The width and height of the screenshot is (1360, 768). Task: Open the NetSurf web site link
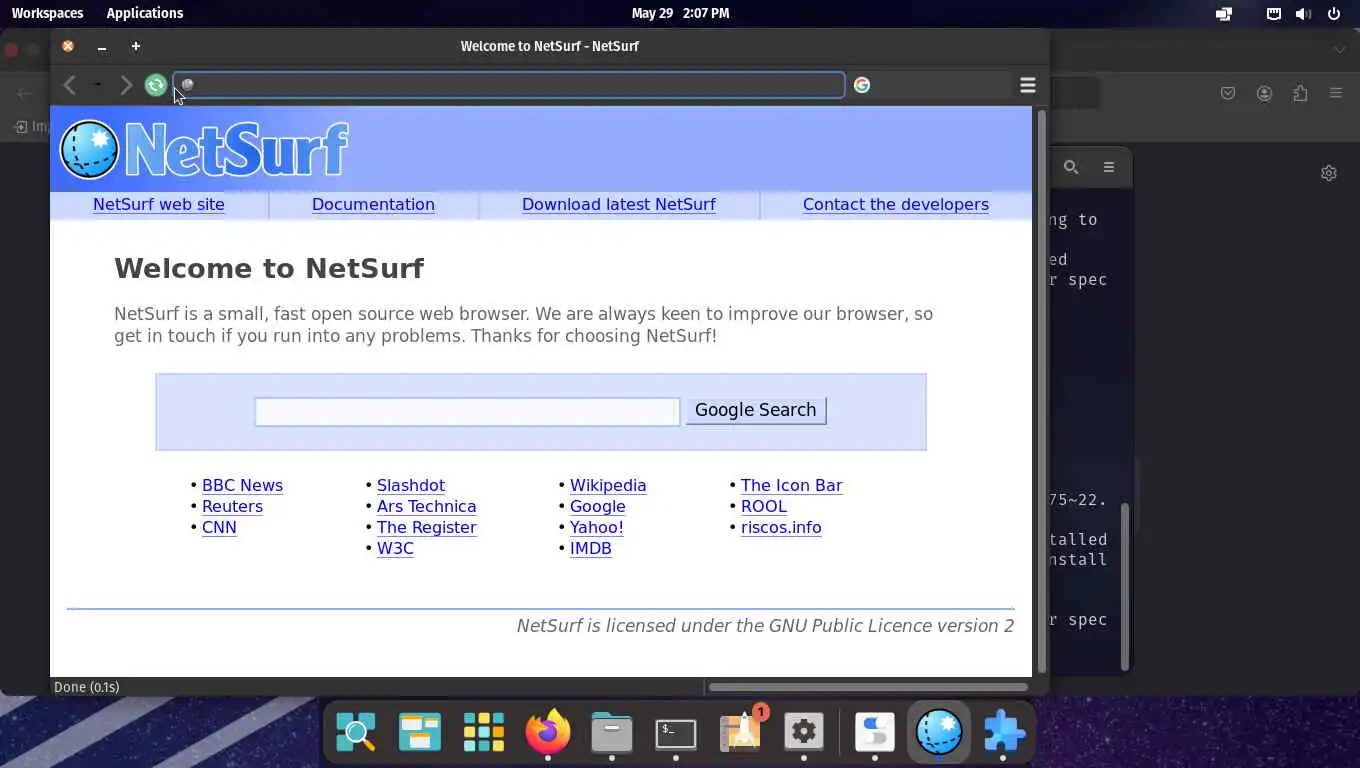click(159, 204)
